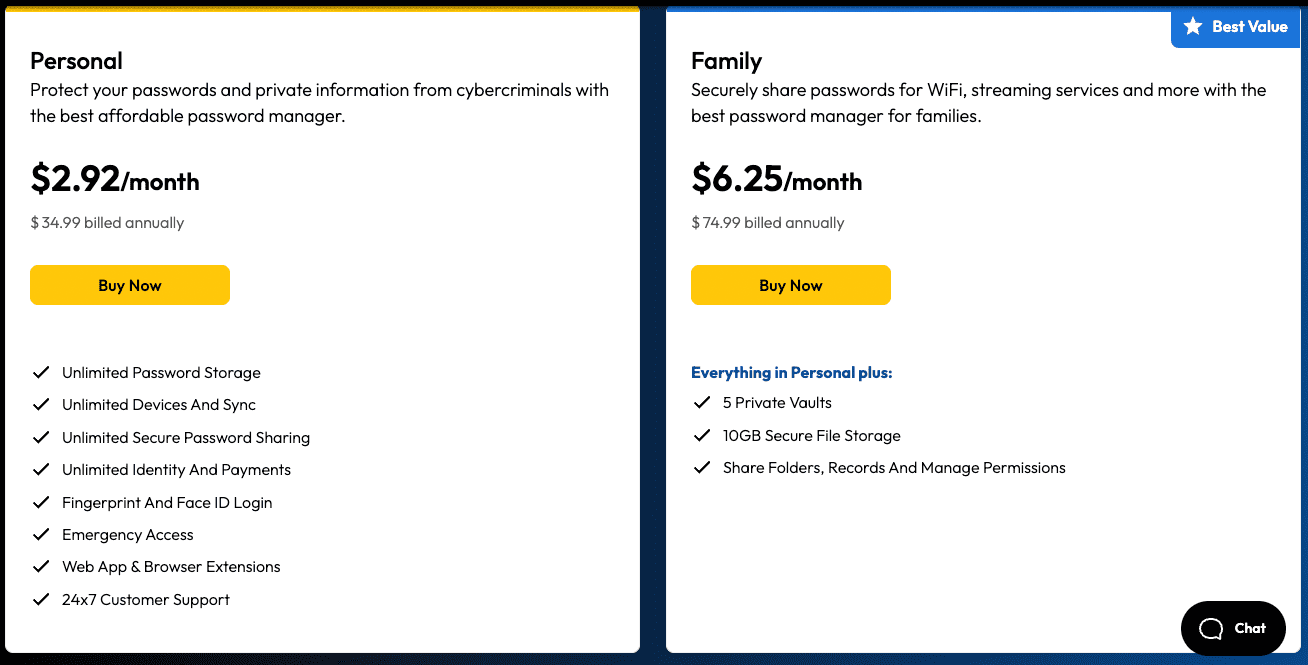Screen dimensions: 1308x665
Task: Click the $2.92/month price text
Action: [115, 178]
